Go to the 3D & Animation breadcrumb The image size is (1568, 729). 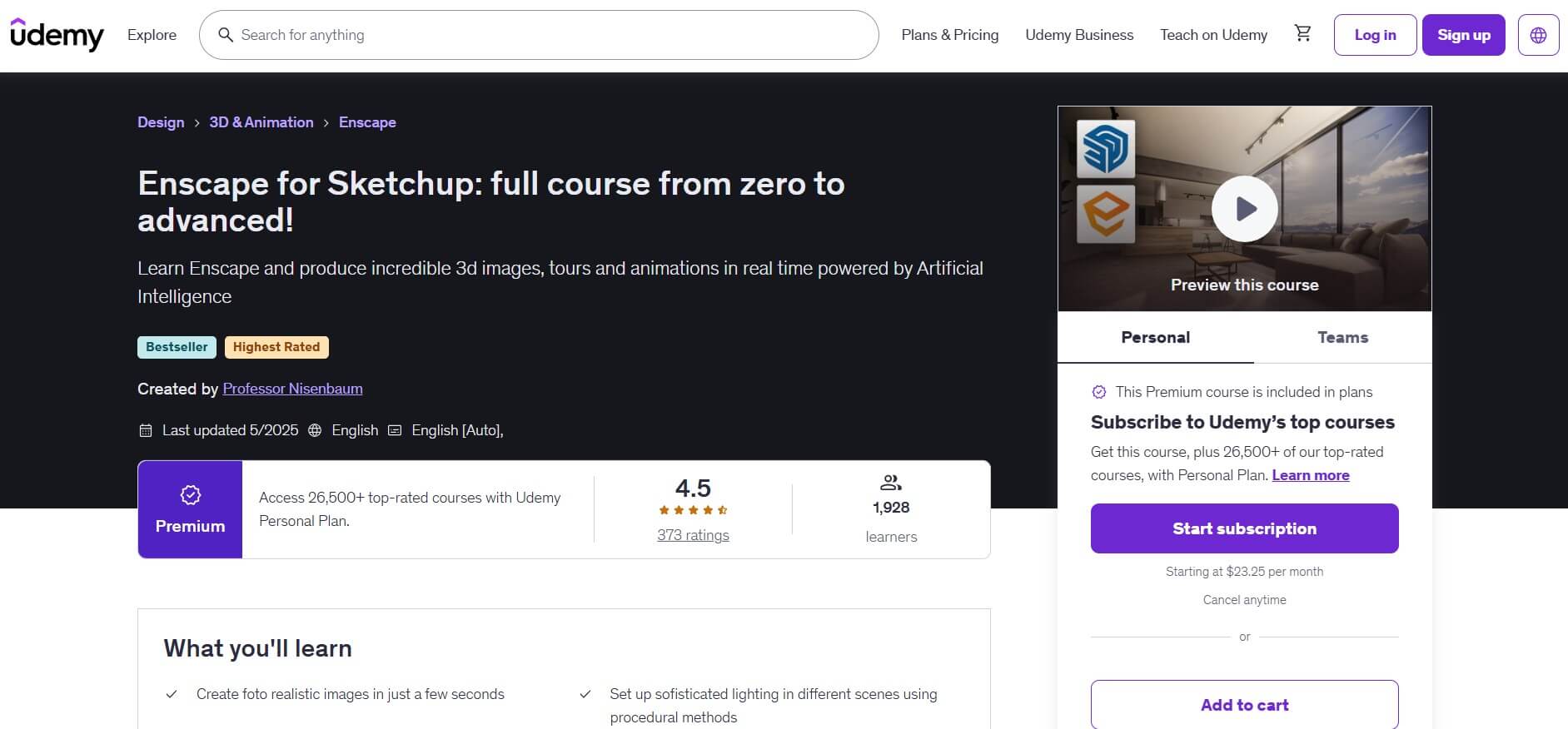(261, 122)
